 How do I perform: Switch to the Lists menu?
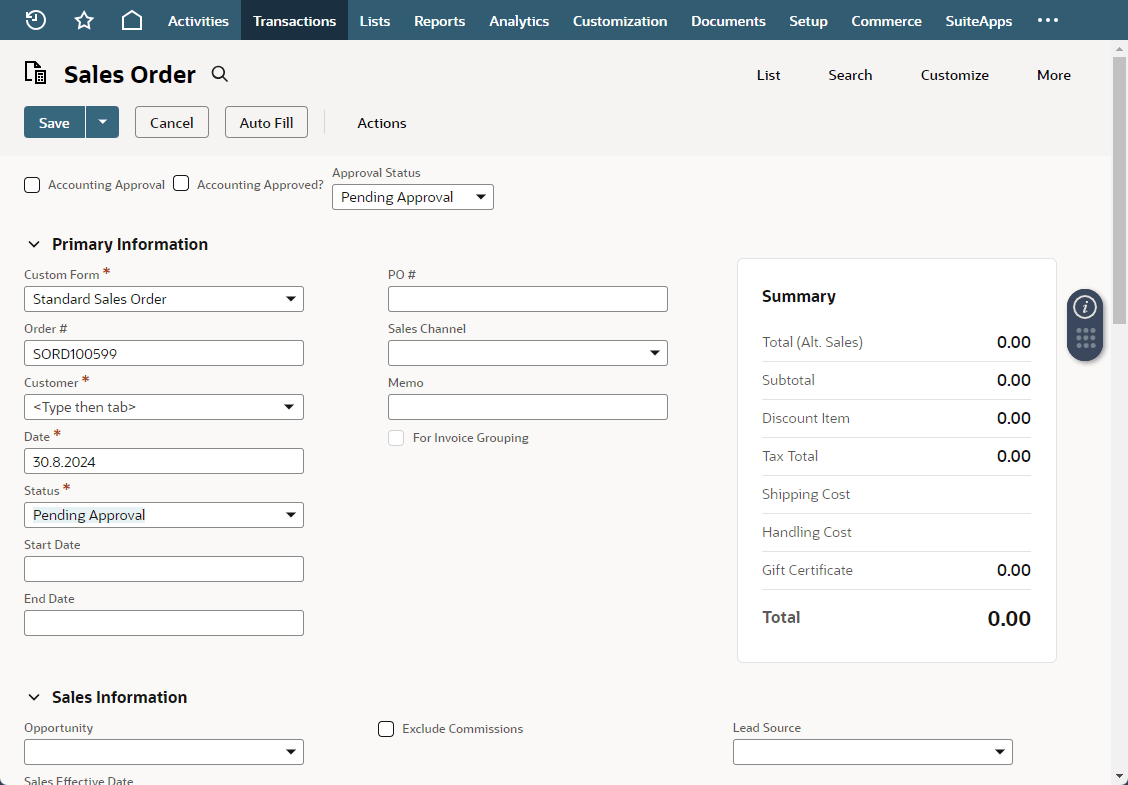(374, 20)
